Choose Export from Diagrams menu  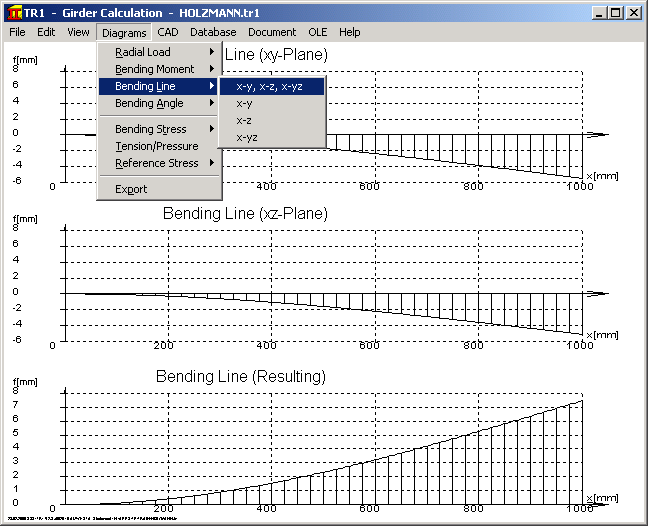[x=131, y=189]
